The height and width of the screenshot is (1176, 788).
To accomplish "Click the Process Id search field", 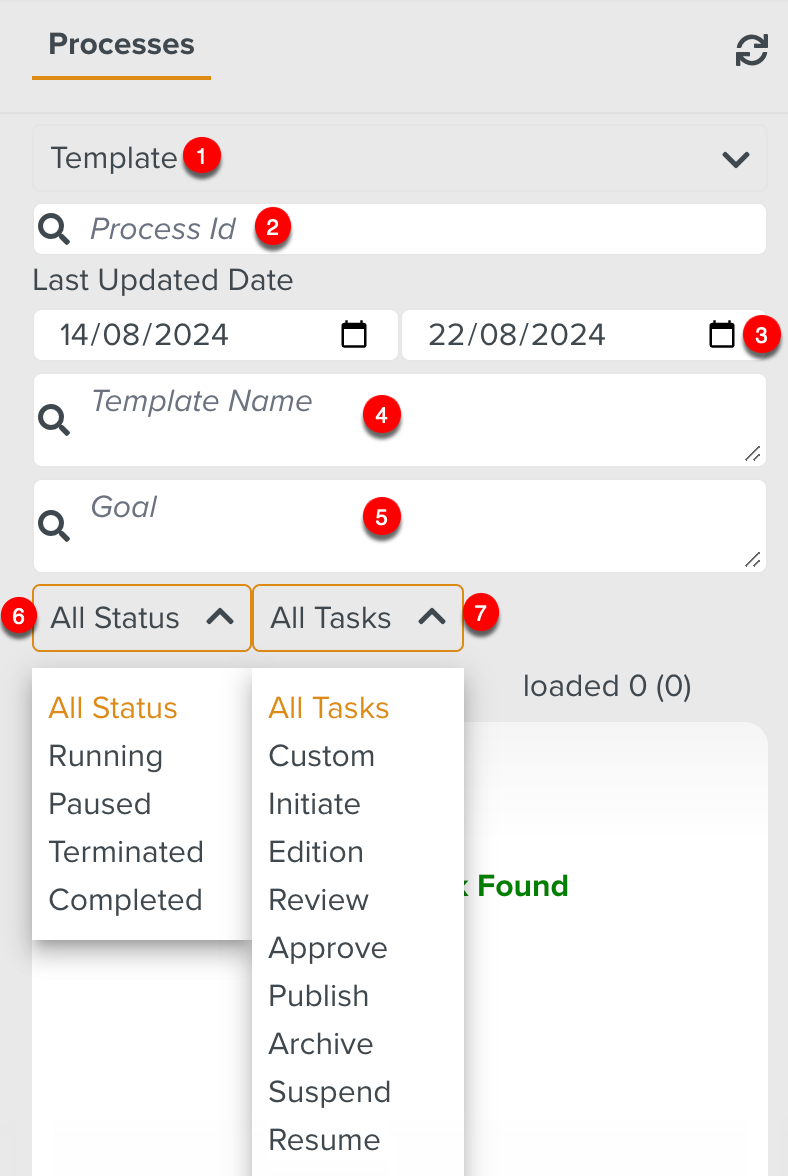I will (400, 229).
